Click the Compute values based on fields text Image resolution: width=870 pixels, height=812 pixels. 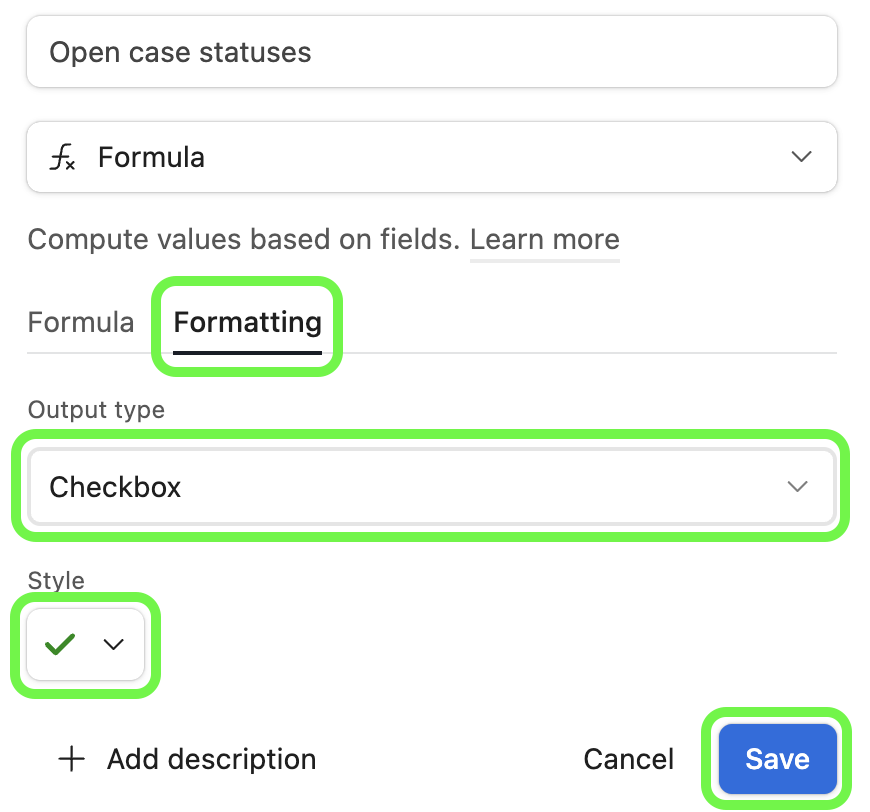click(244, 240)
